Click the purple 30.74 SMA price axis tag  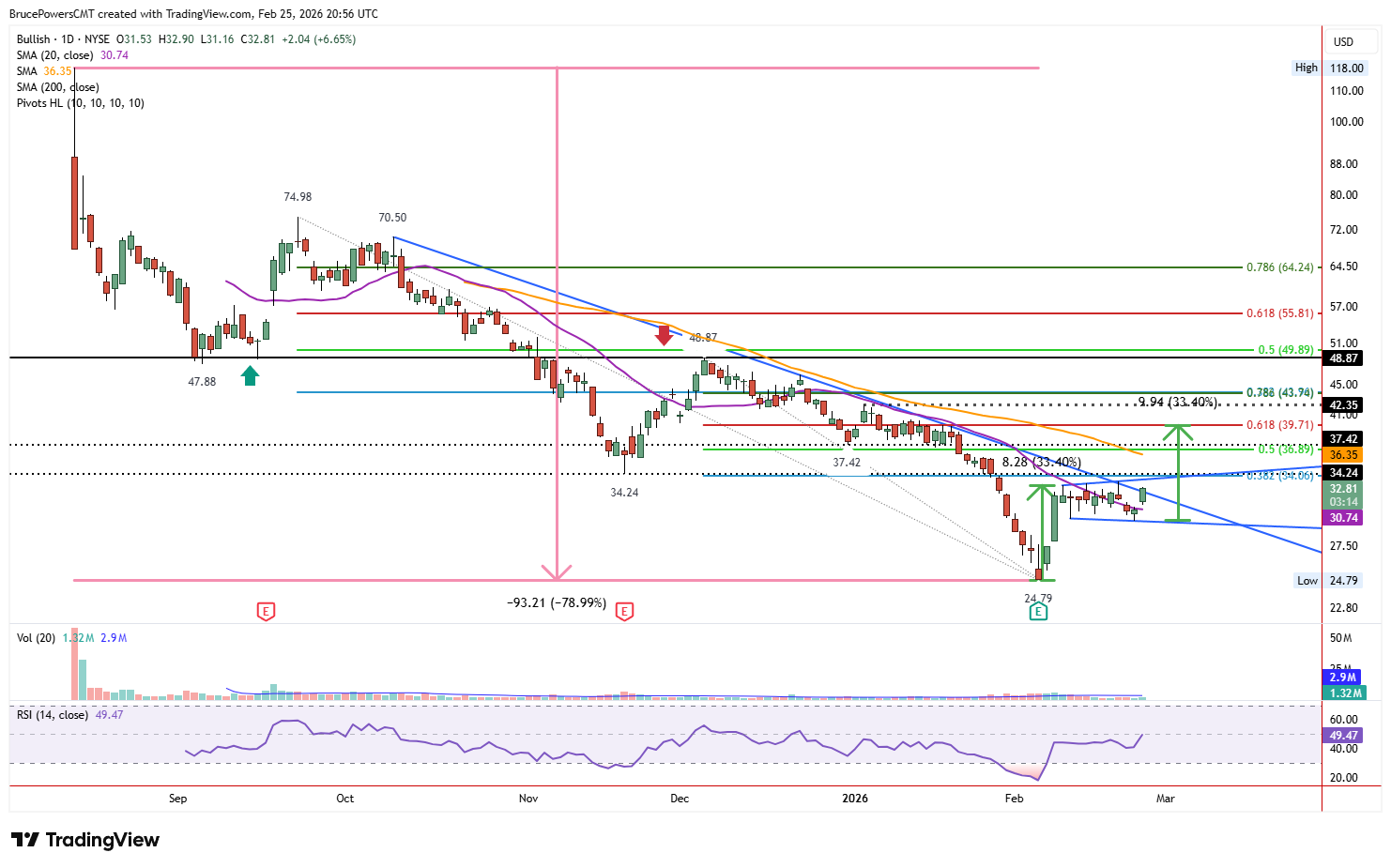(x=1344, y=518)
